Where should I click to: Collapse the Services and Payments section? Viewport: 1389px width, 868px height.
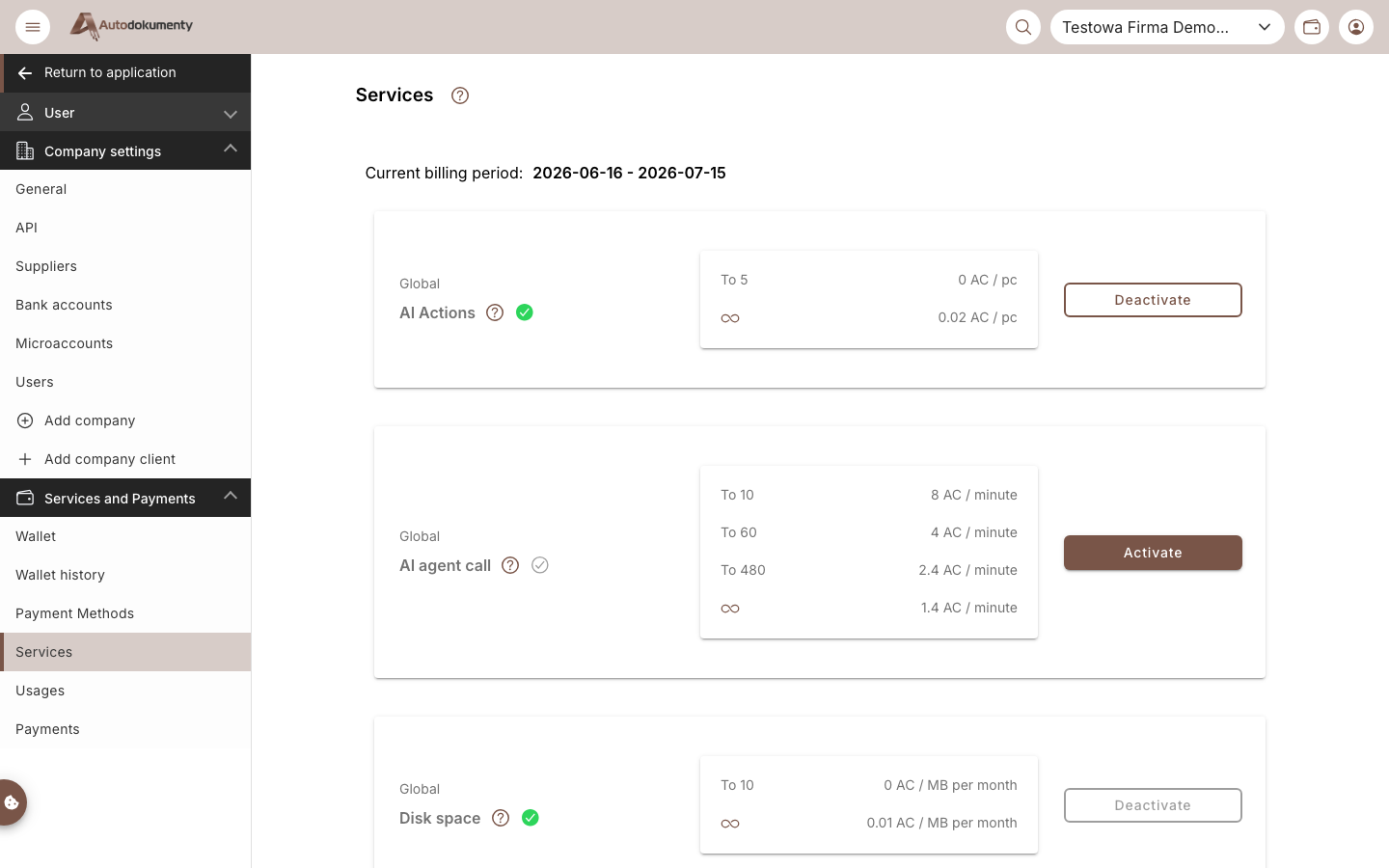(125, 498)
